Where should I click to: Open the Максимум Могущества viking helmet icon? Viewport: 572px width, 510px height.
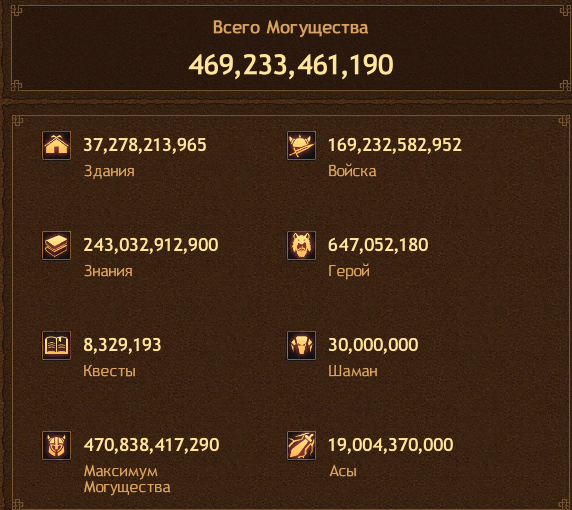pos(56,445)
